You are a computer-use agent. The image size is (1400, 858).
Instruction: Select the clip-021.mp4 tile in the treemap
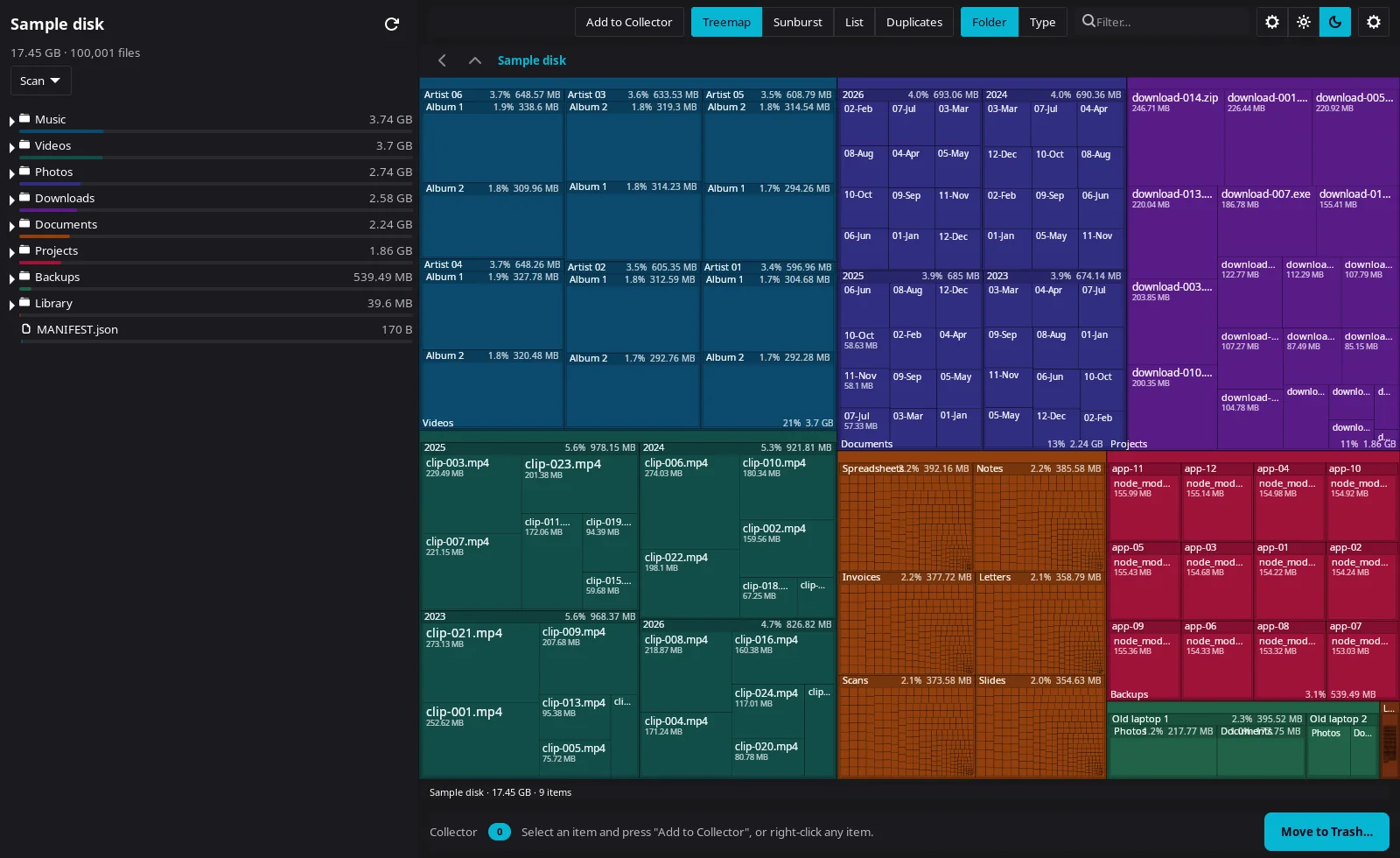[479, 663]
